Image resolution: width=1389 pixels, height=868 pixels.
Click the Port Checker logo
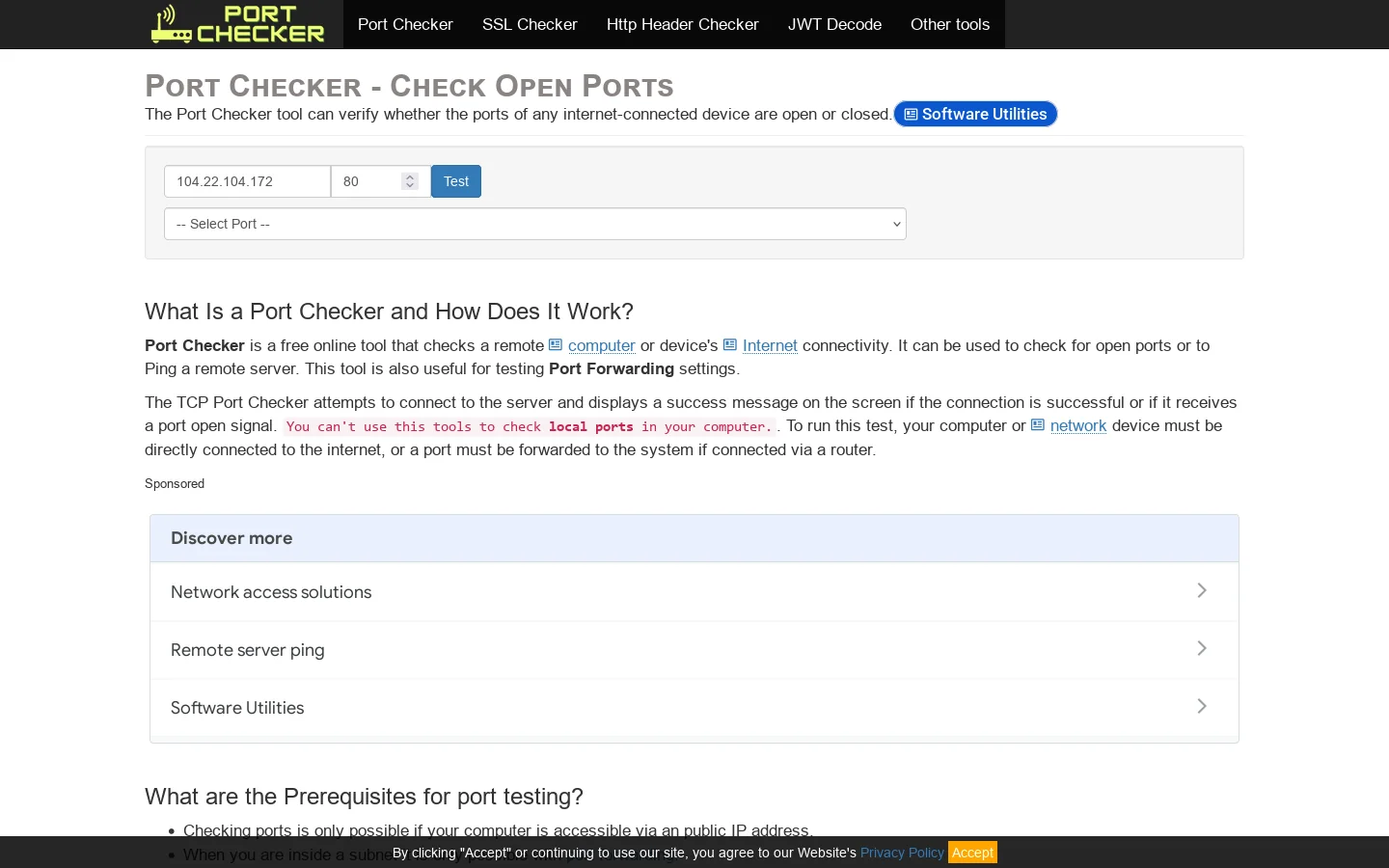click(237, 24)
